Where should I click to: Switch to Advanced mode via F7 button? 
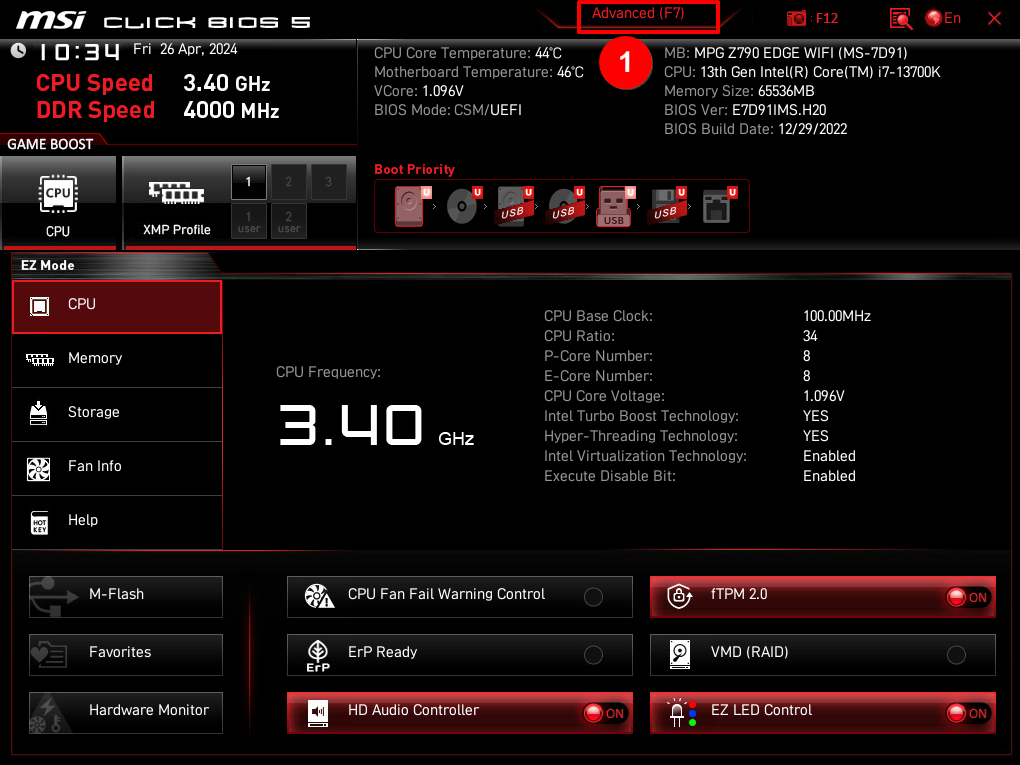pos(647,15)
